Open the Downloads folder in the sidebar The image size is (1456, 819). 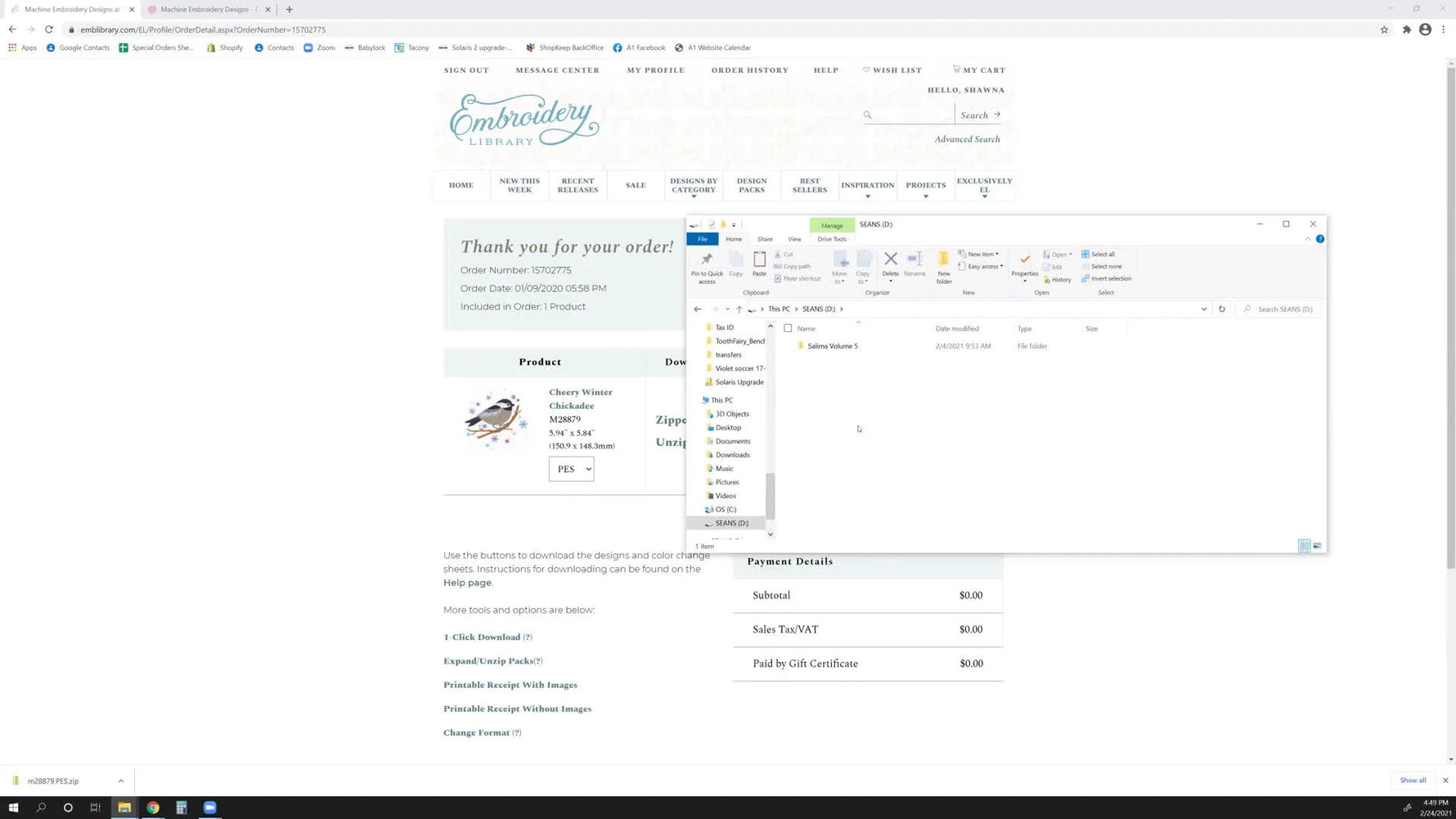(x=732, y=455)
